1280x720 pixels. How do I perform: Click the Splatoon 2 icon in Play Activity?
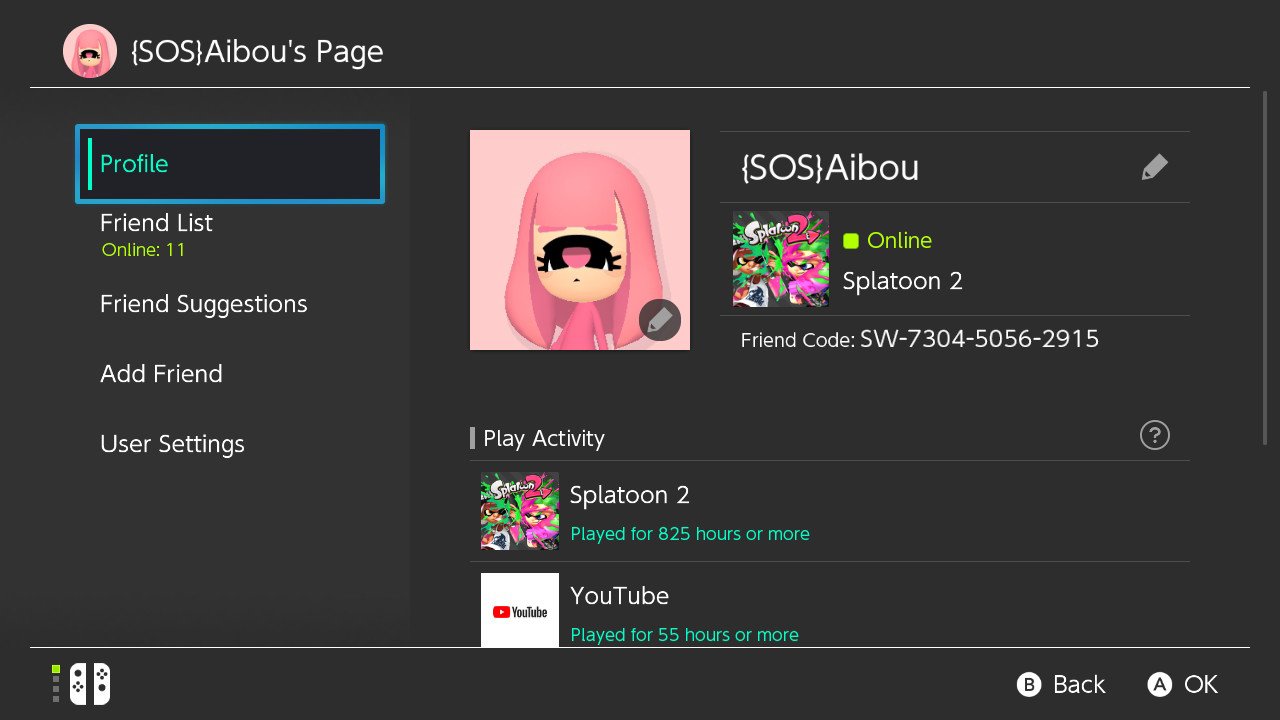point(520,511)
